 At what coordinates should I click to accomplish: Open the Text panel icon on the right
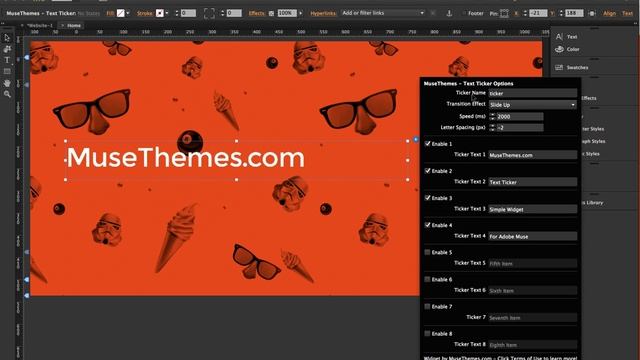tap(559, 37)
